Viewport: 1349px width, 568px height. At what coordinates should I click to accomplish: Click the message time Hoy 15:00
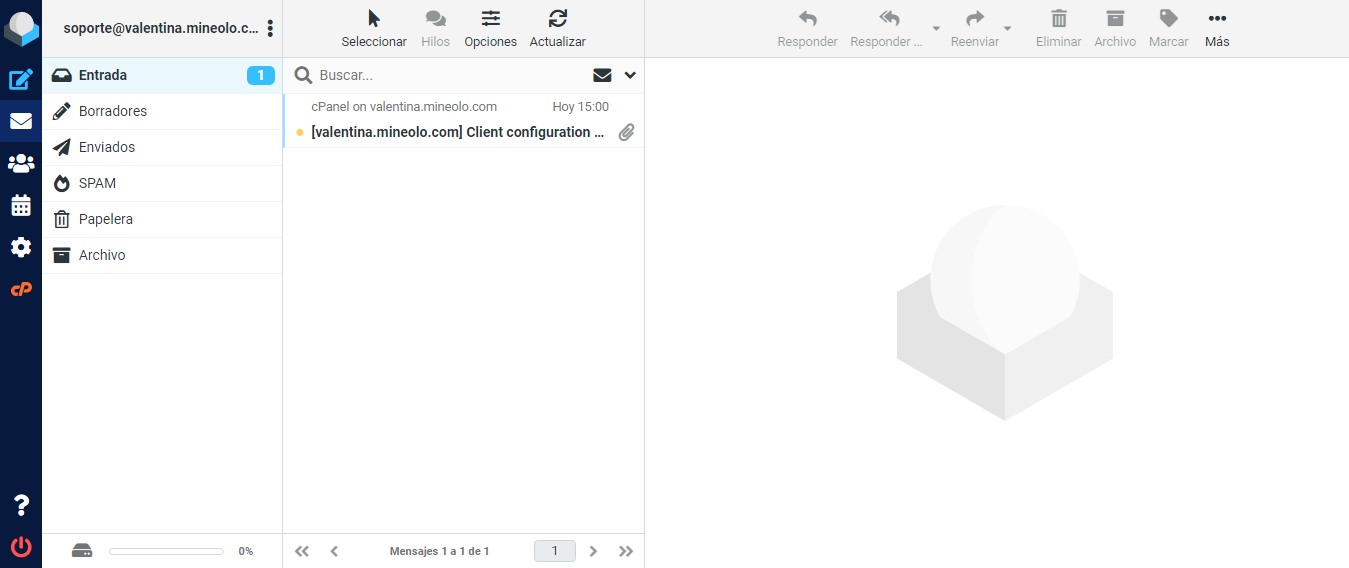tap(580, 107)
